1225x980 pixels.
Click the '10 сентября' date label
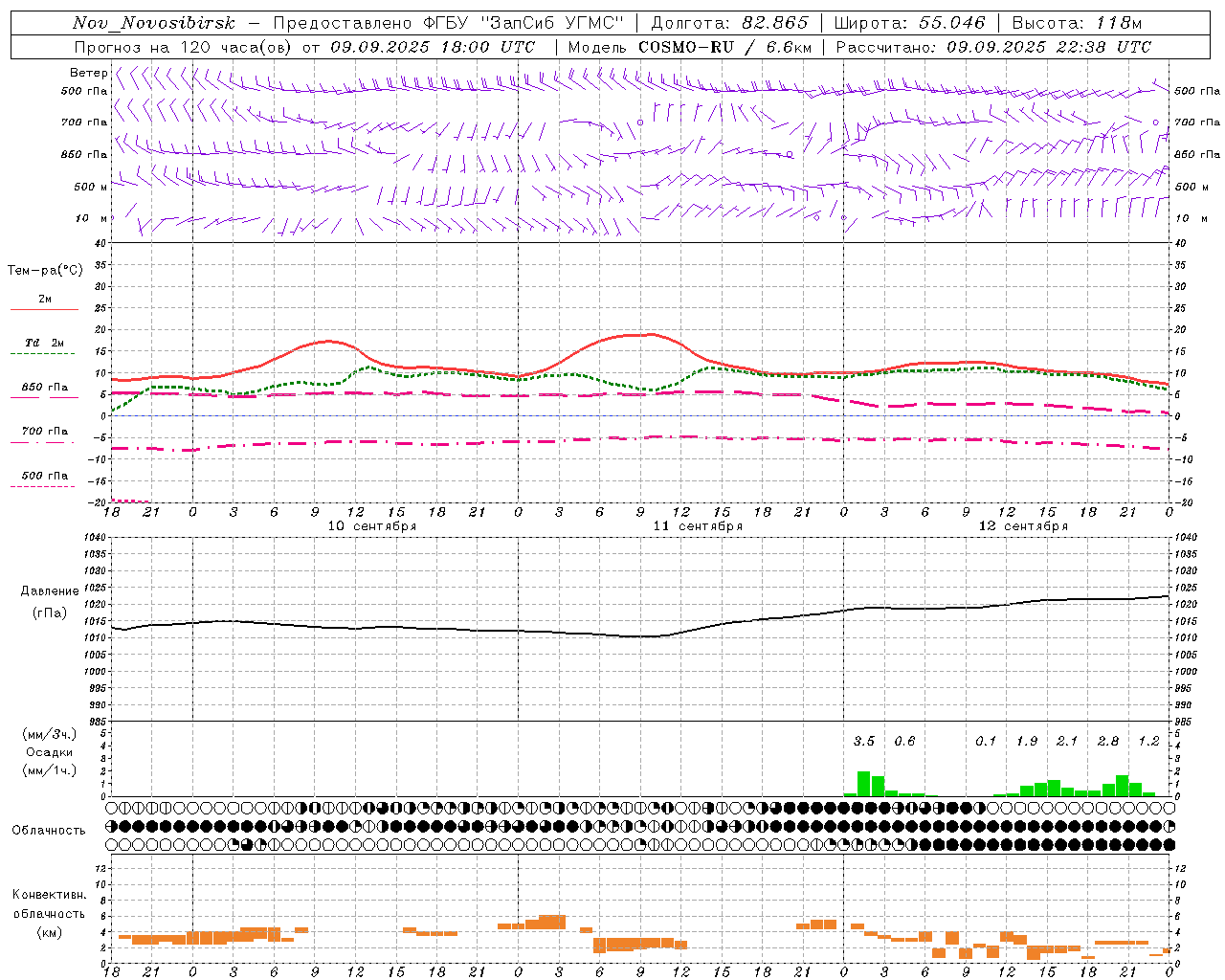[x=371, y=526]
